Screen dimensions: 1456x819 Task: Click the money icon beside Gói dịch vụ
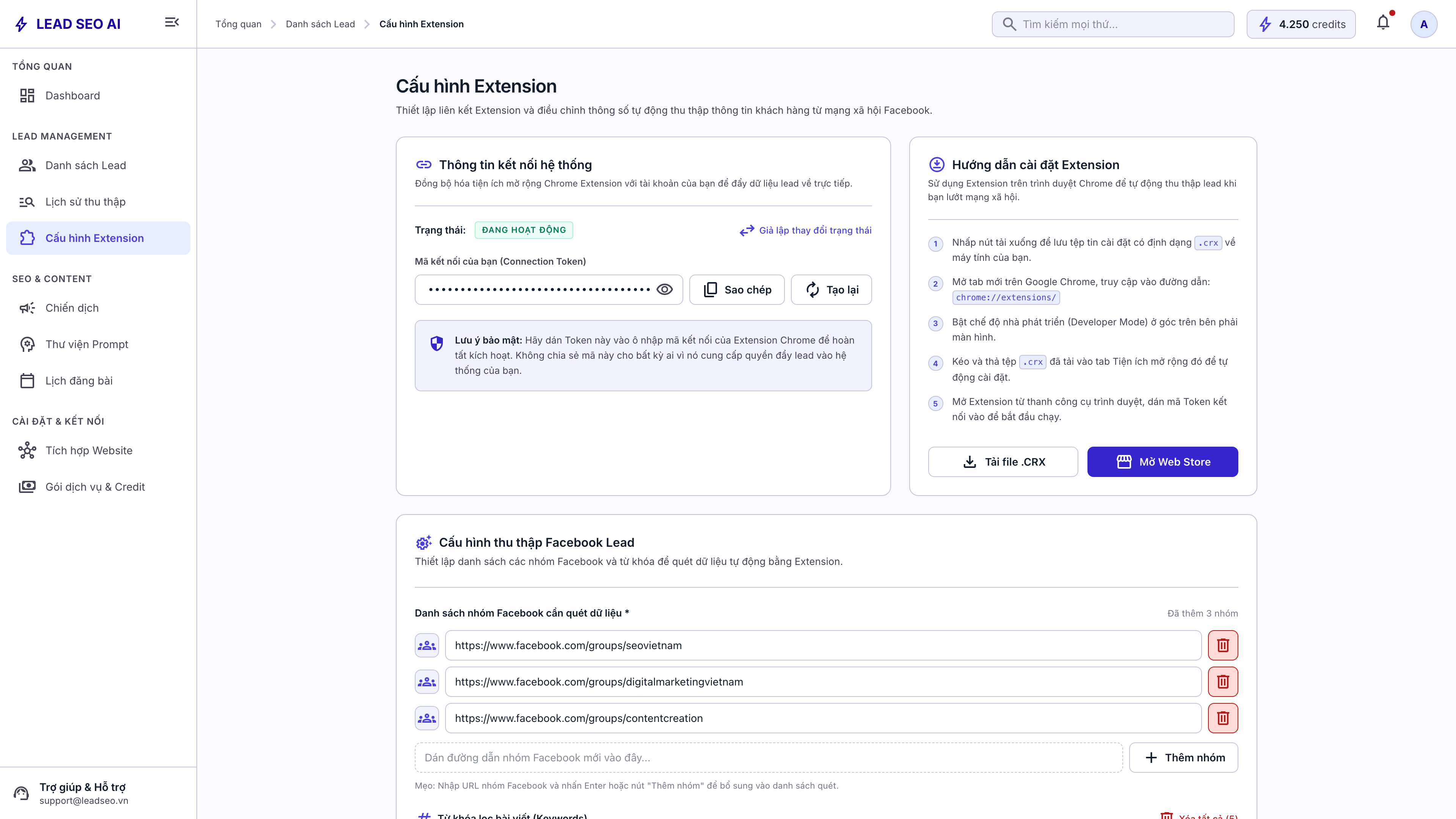[x=27, y=486]
